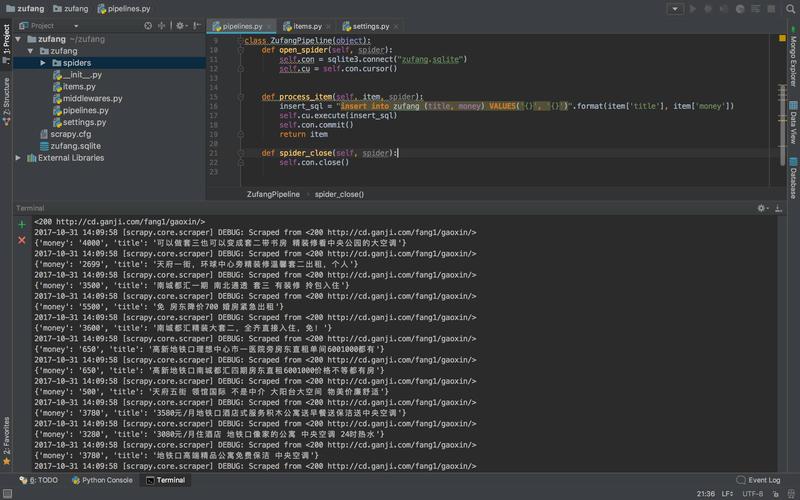This screenshot has height=500, width=800.
Task: Select the Terminal tool window tab
Action: [165, 480]
